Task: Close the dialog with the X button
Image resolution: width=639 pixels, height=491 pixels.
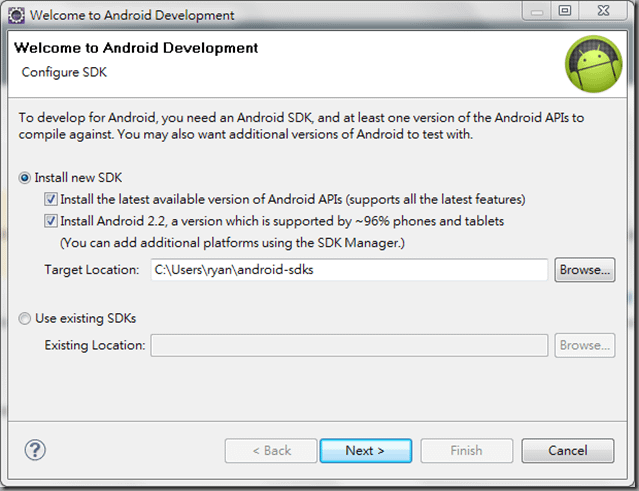Action: tap(603, 11)
